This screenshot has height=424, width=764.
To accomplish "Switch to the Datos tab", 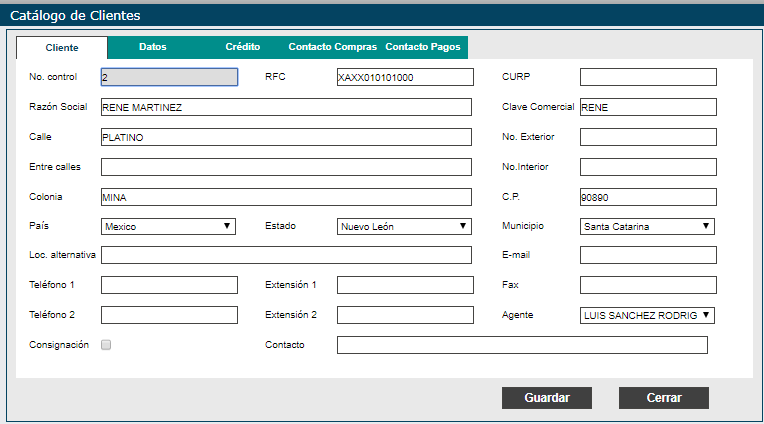I will click(x=153, y=47).
